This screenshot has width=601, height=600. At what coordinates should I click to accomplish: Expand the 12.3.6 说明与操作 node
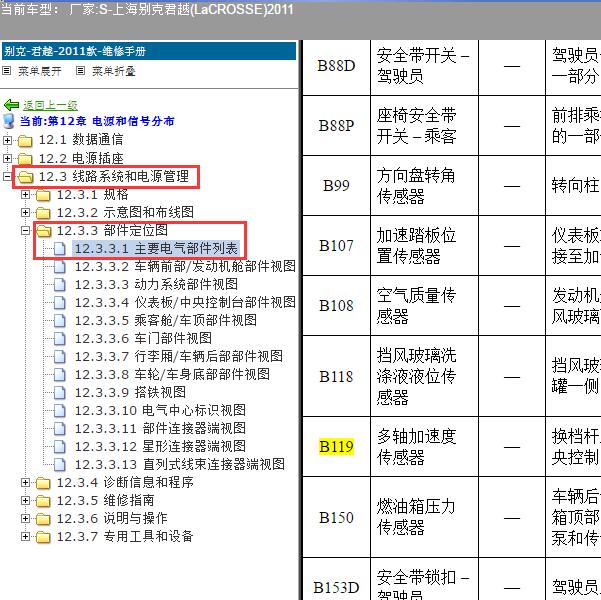coord(25,518)
